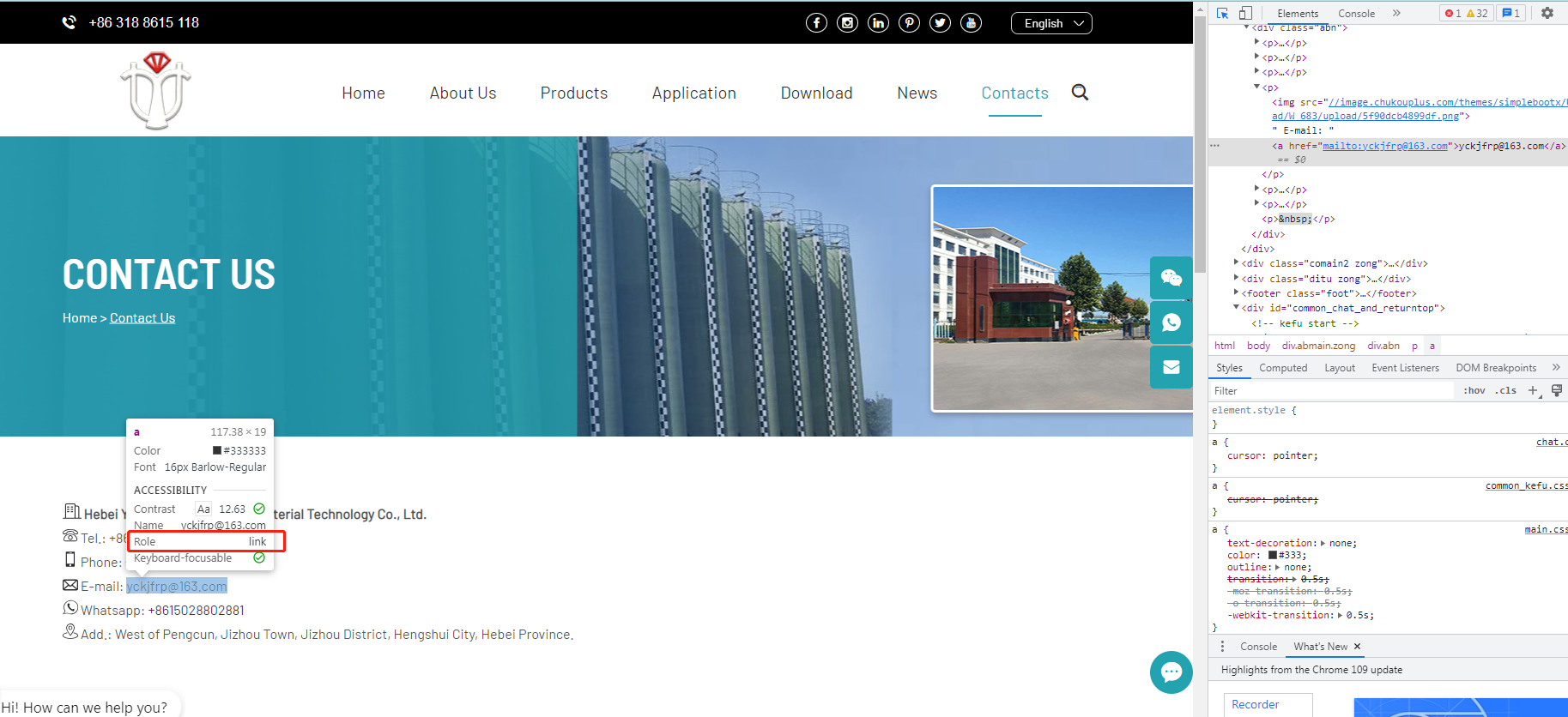
Task: Open the common_kefu.css source link
Action: (x=1527, y=485)
